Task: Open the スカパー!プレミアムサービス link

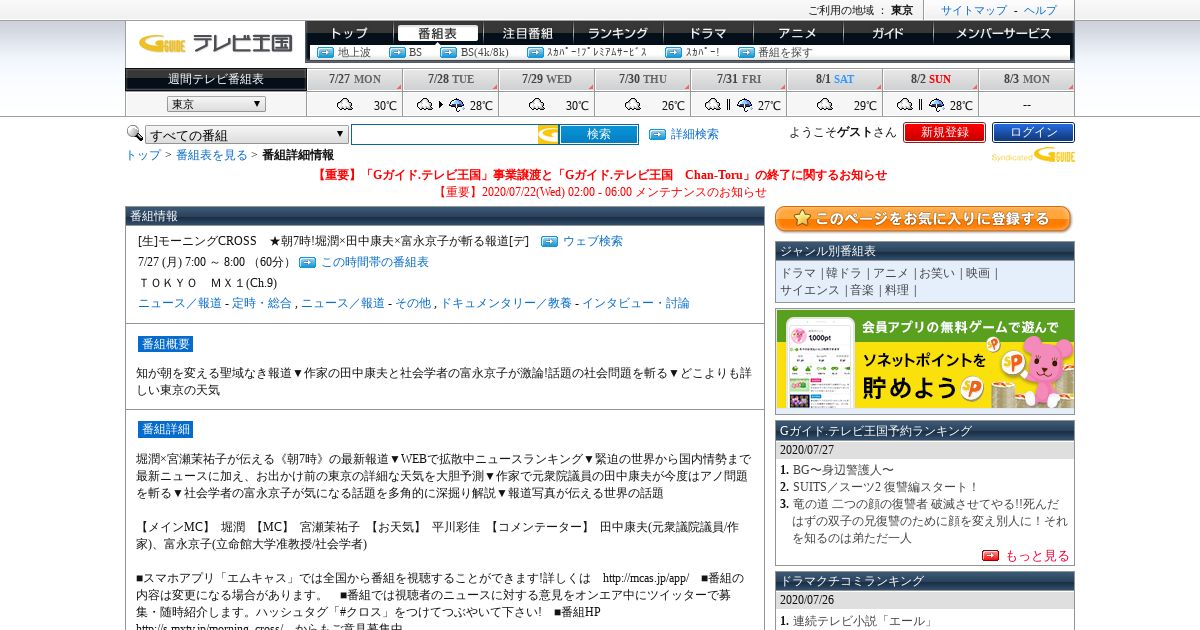Action: point(597,53)
